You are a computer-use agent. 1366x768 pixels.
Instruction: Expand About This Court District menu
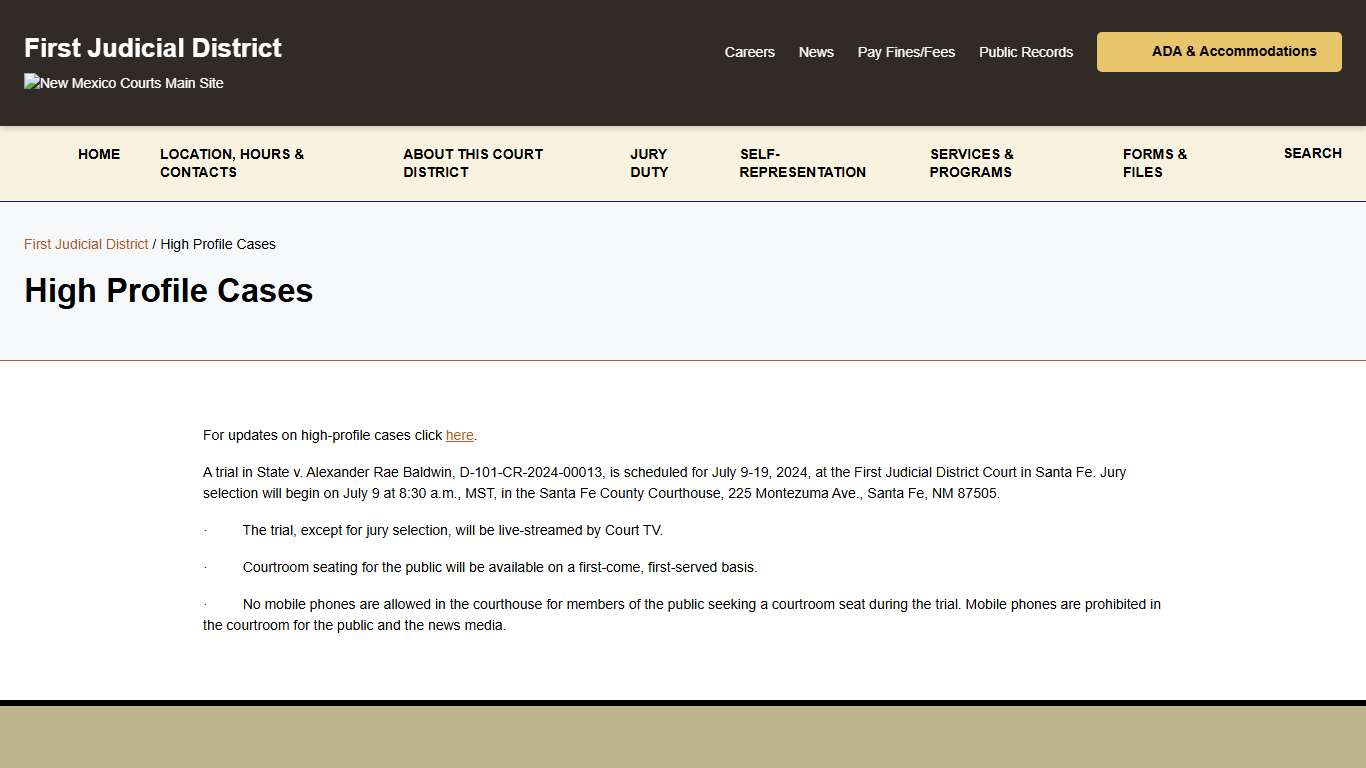pyautogui.click(x=473, y=163)
